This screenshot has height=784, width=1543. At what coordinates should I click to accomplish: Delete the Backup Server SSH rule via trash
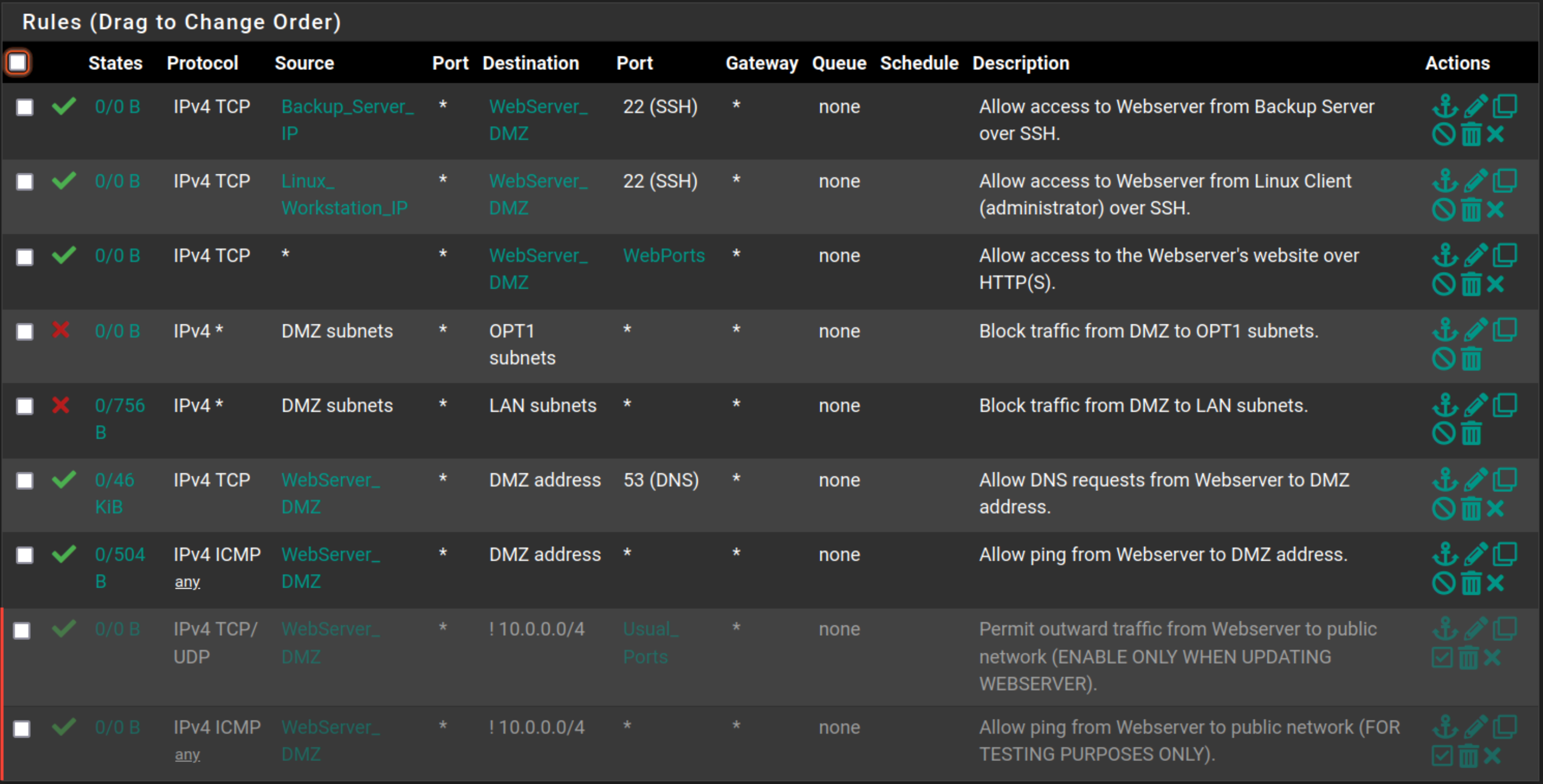pyautogui.click(x=1471, y=135)
